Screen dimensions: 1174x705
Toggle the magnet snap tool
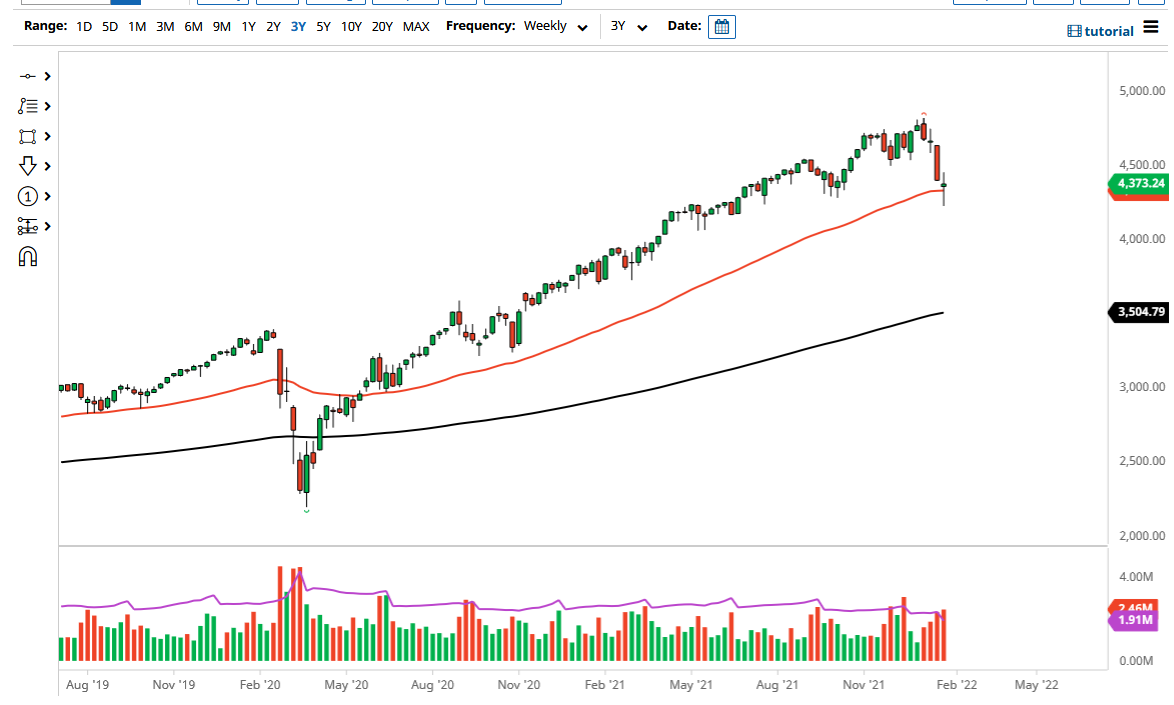tap(27, 256)
